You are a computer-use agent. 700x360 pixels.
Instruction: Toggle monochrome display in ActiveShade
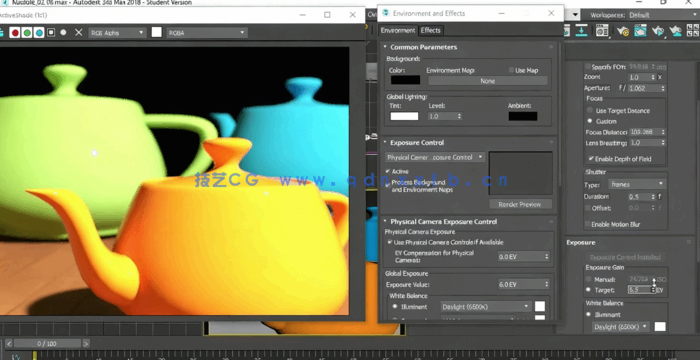(63, 33)
